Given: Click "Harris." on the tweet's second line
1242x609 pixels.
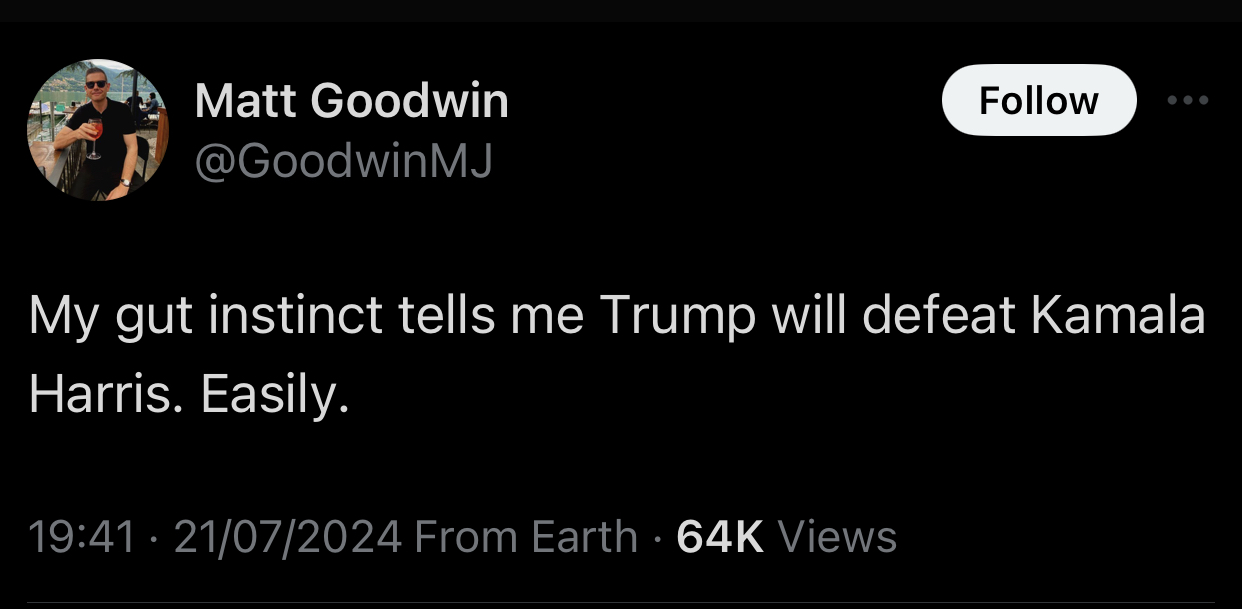Looking at the screenshot, I should point(106,397).
